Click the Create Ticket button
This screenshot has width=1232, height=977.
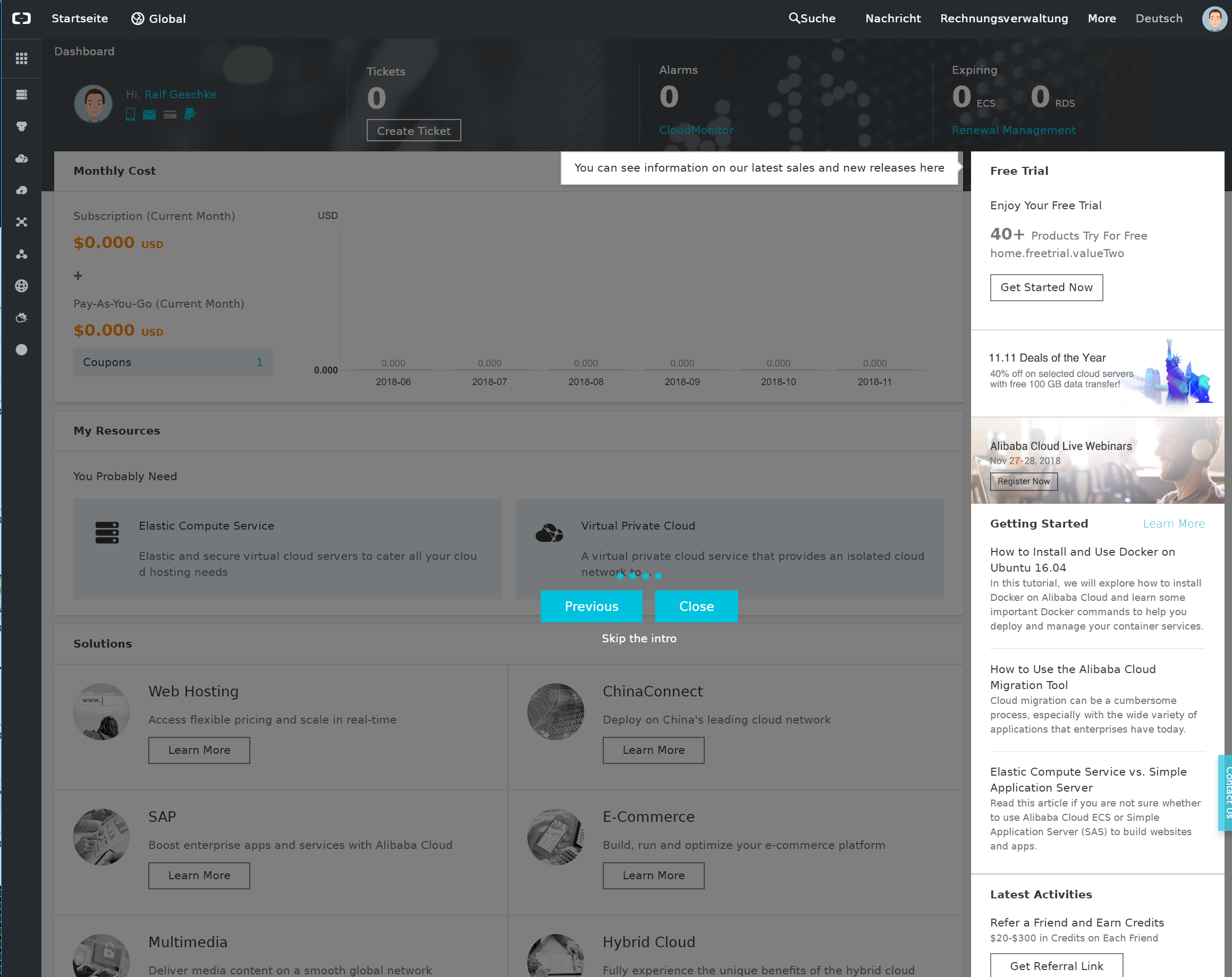point(414,130)
